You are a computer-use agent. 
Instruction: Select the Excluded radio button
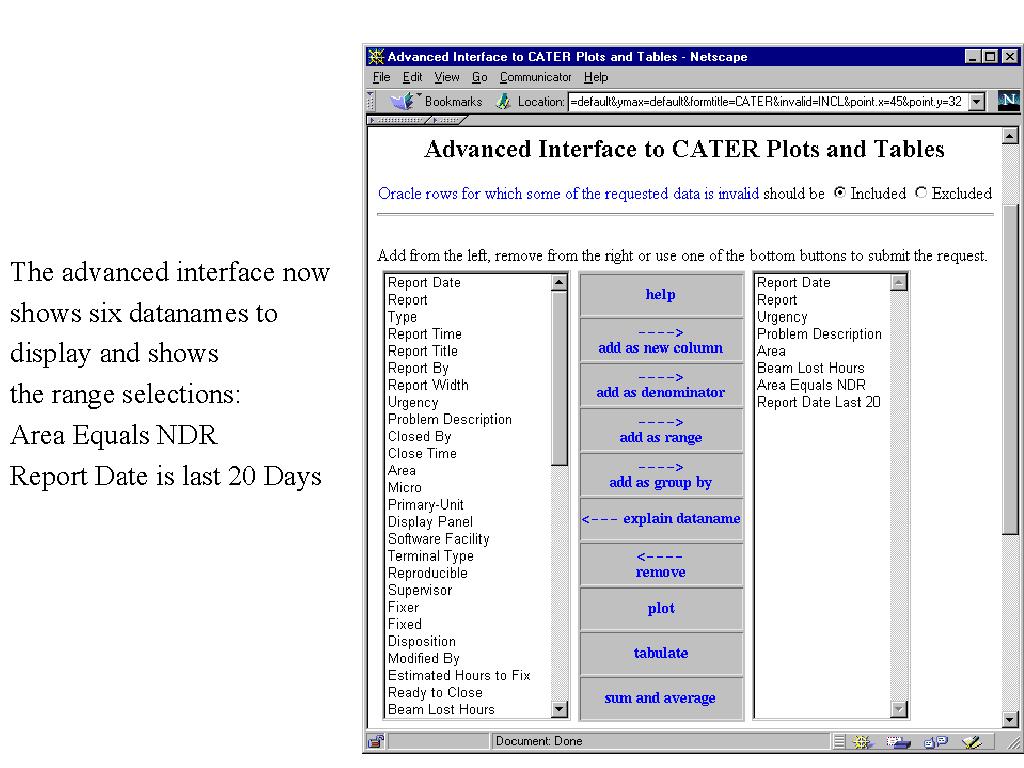[x=921, y=193]
